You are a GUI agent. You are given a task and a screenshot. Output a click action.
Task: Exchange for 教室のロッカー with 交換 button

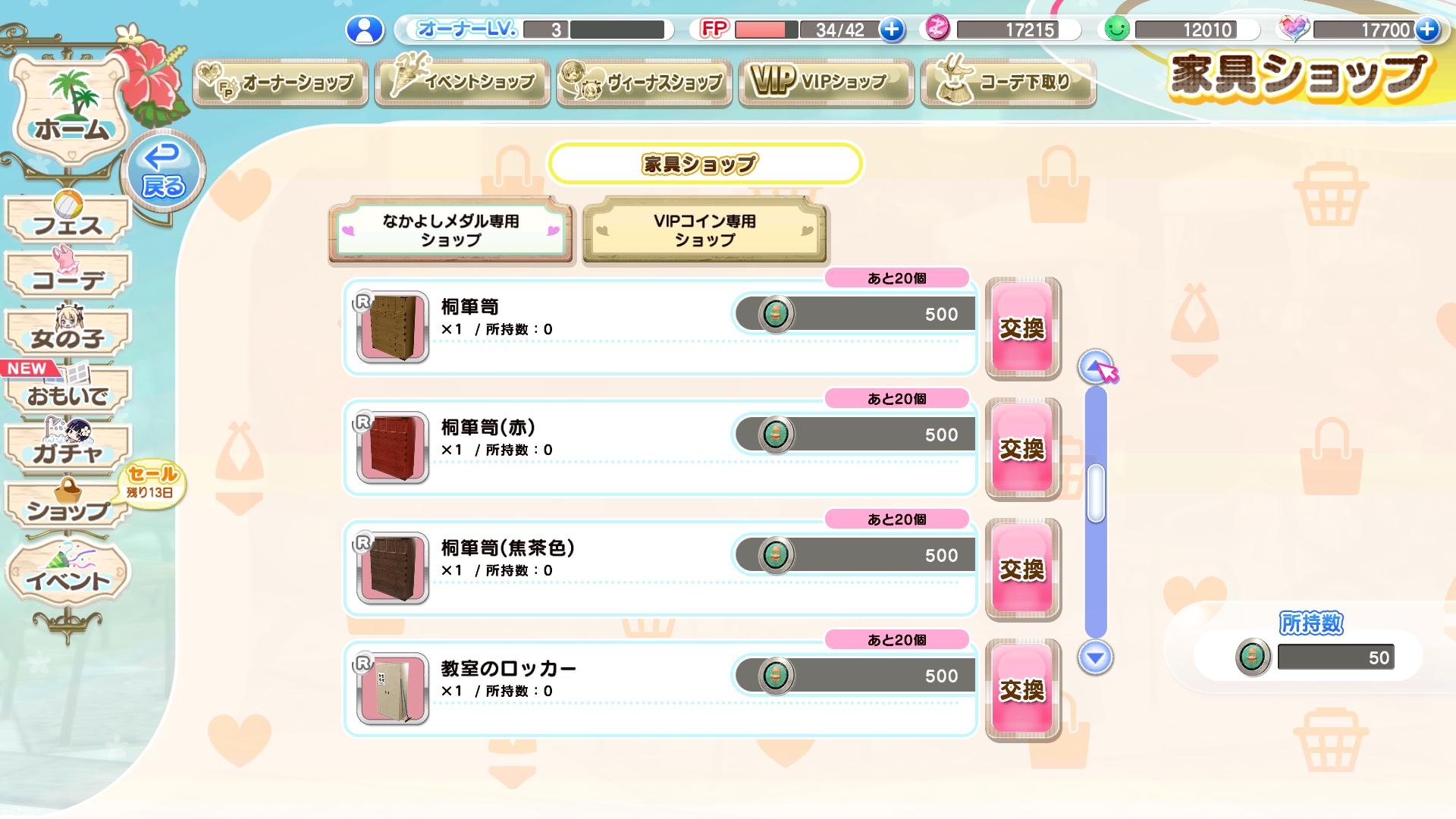[x=1023, y=690]
